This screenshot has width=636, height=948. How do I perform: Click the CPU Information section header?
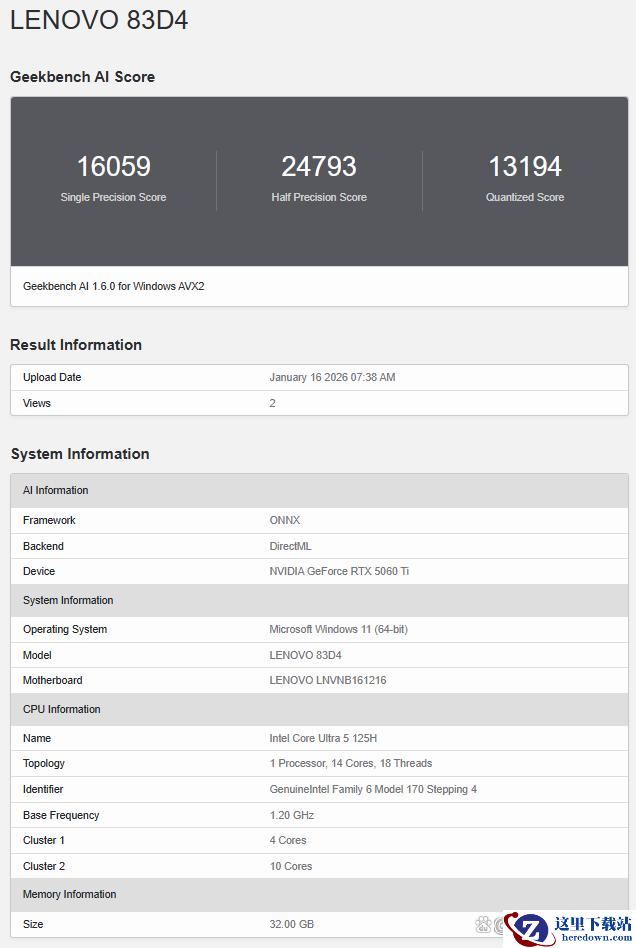pyautogui.click(x=62, y=709)
